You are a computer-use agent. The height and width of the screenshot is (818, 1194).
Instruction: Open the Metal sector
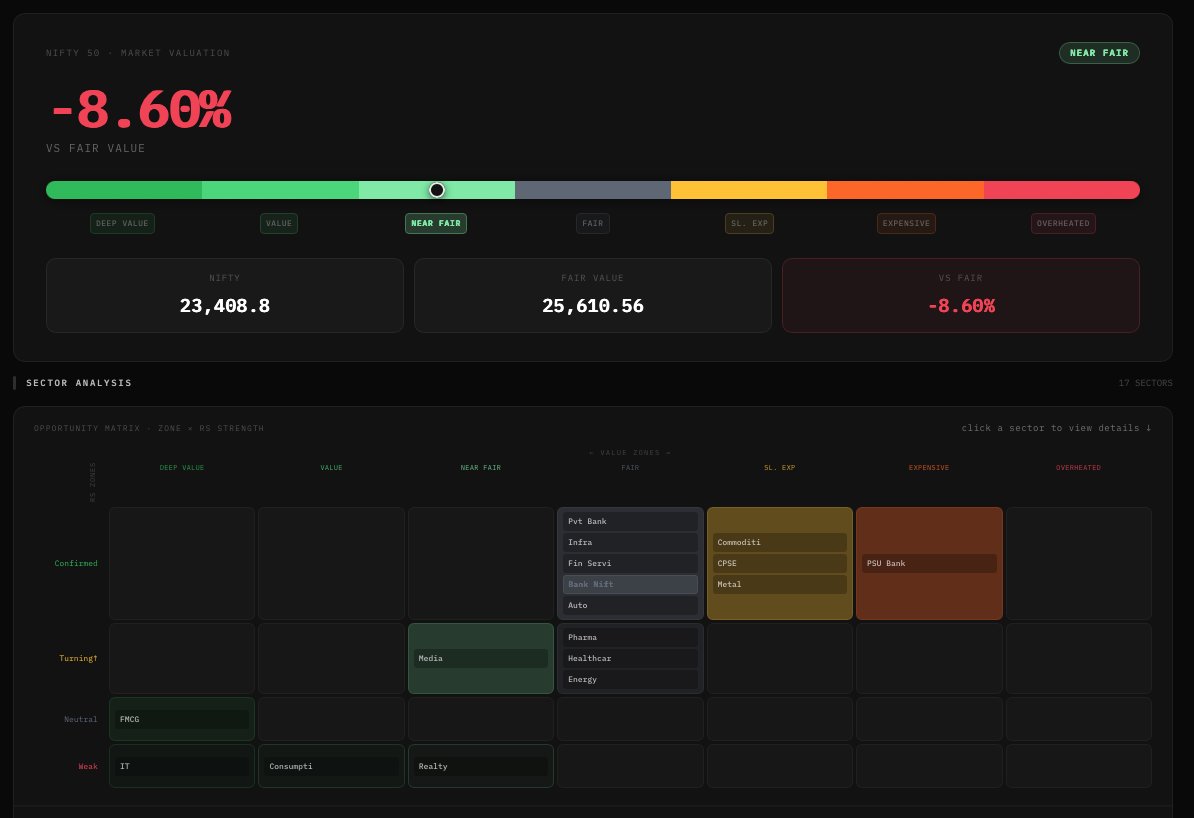780,584
